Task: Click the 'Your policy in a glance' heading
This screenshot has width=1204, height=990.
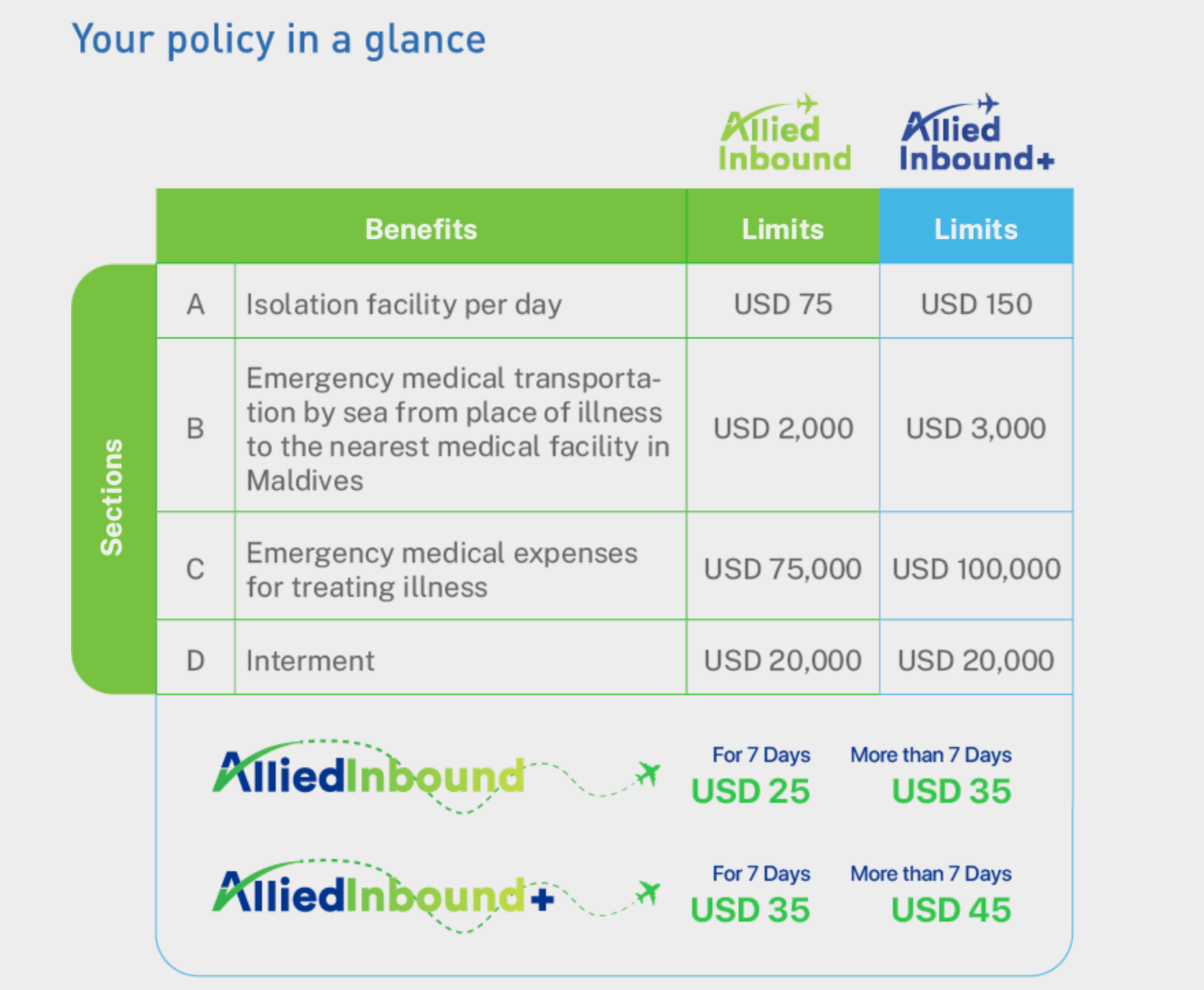Action: pyautogui.click(x=278, y=40)
